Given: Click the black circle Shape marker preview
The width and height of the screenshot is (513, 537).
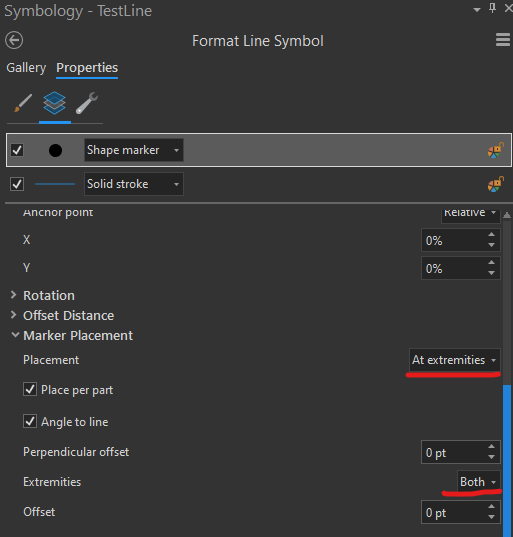Looking at the screenshot, I should 55,150.
